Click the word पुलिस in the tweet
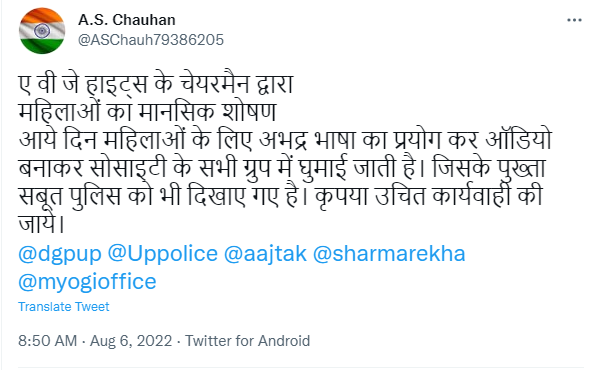 [95, 196]
